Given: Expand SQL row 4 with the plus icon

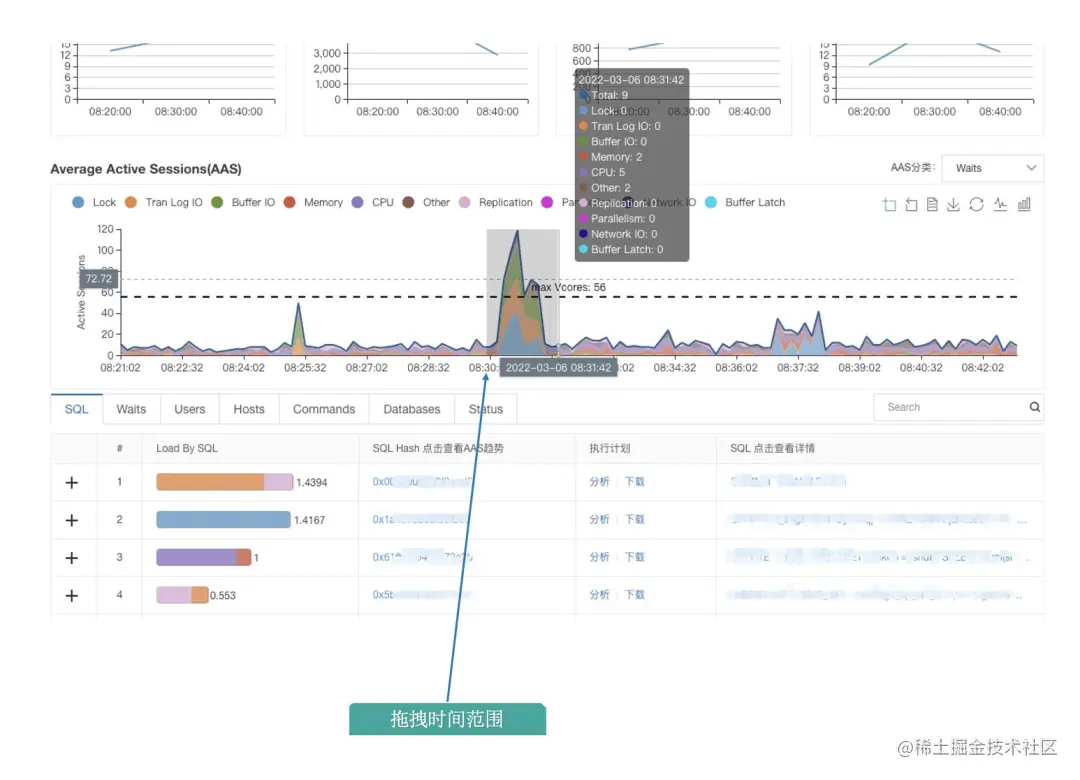Looking at the screenshot, I should coord(72,595).
